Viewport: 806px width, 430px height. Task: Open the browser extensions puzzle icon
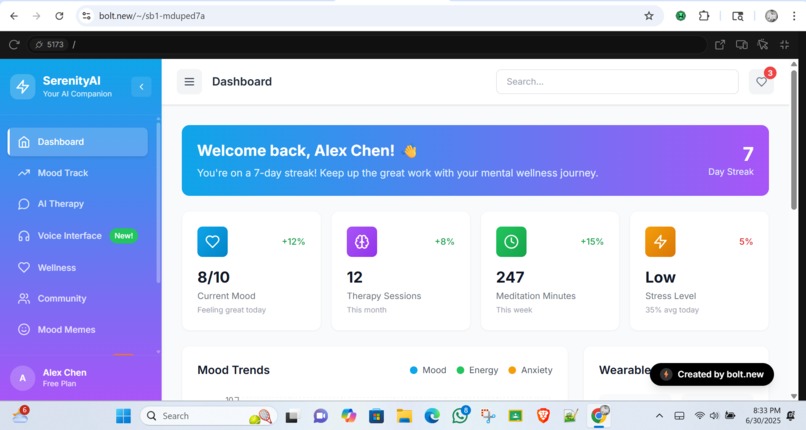(704, 16)
